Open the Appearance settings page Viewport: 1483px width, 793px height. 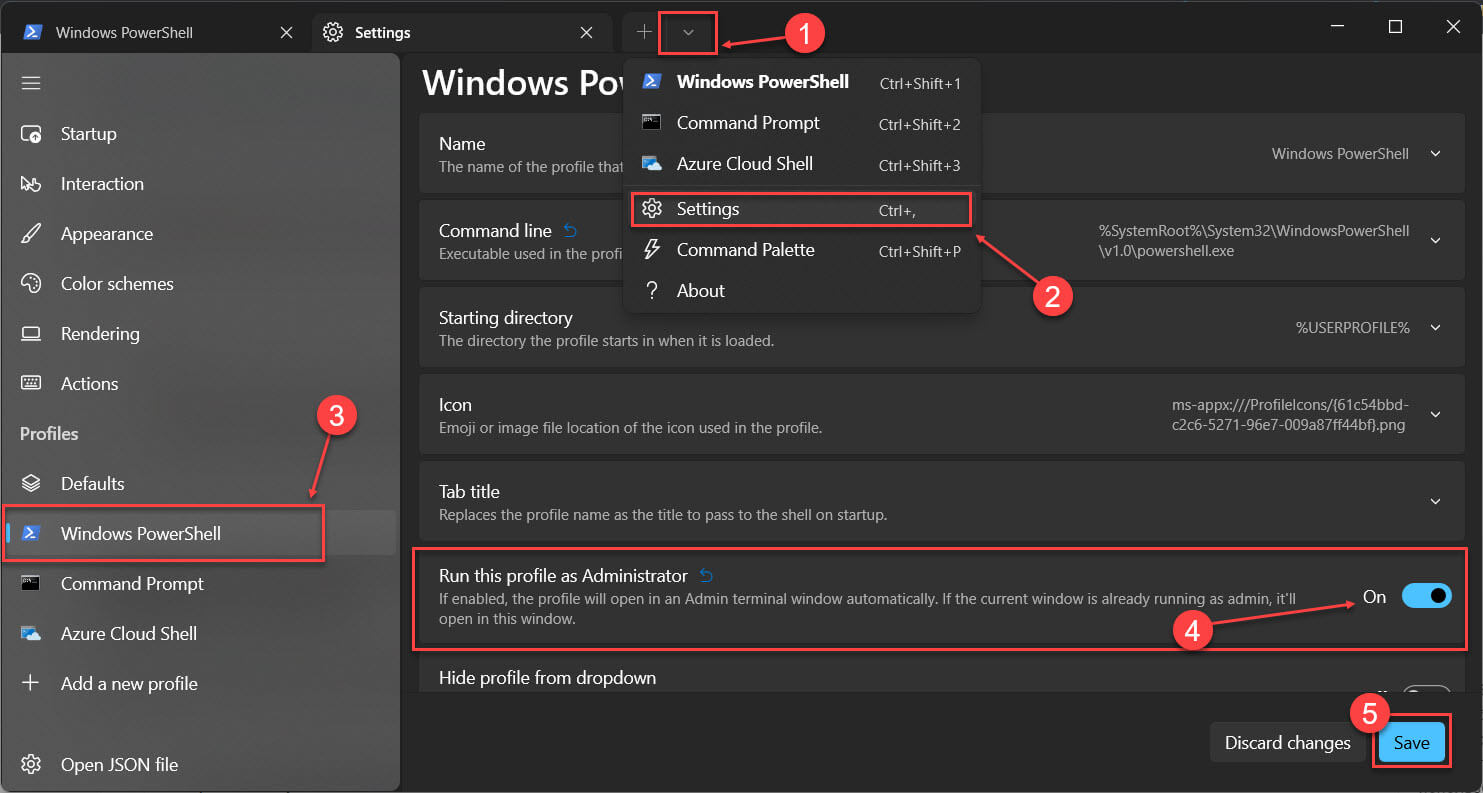point(200,234)
